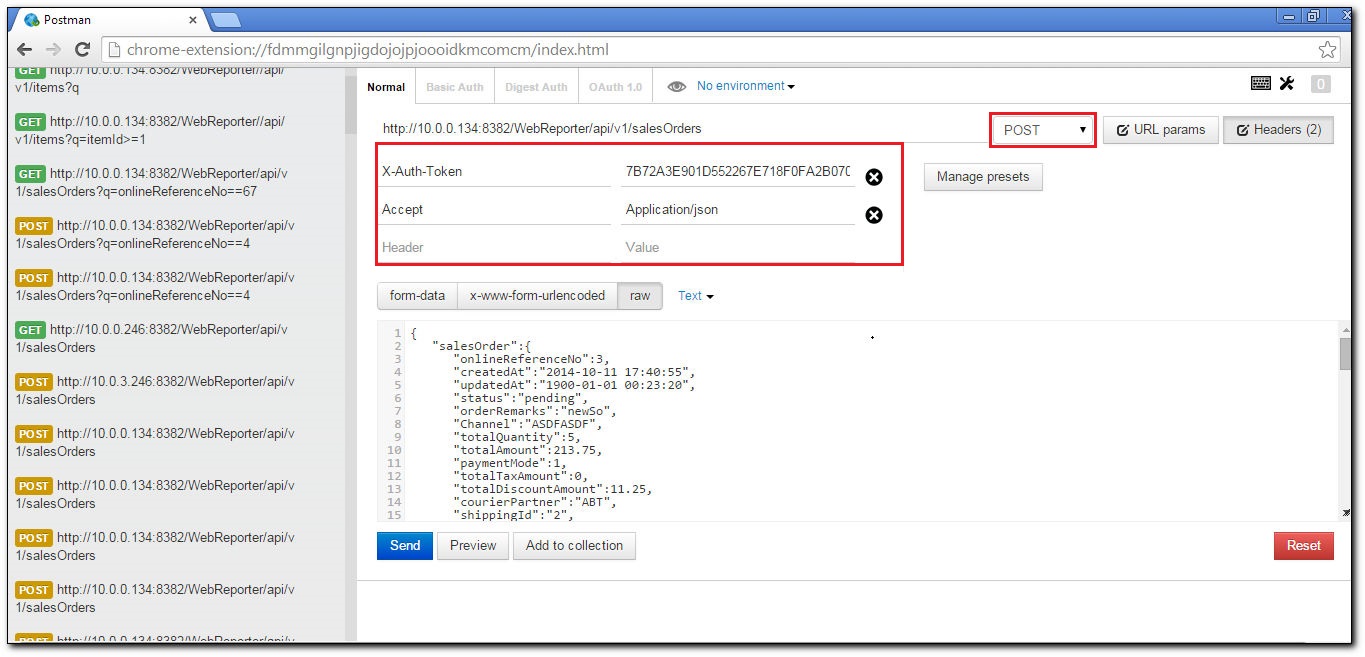The height and width of the screenshot is (657, 1365).
Task: Click the Manage presets button
Action: pos(983,177)
